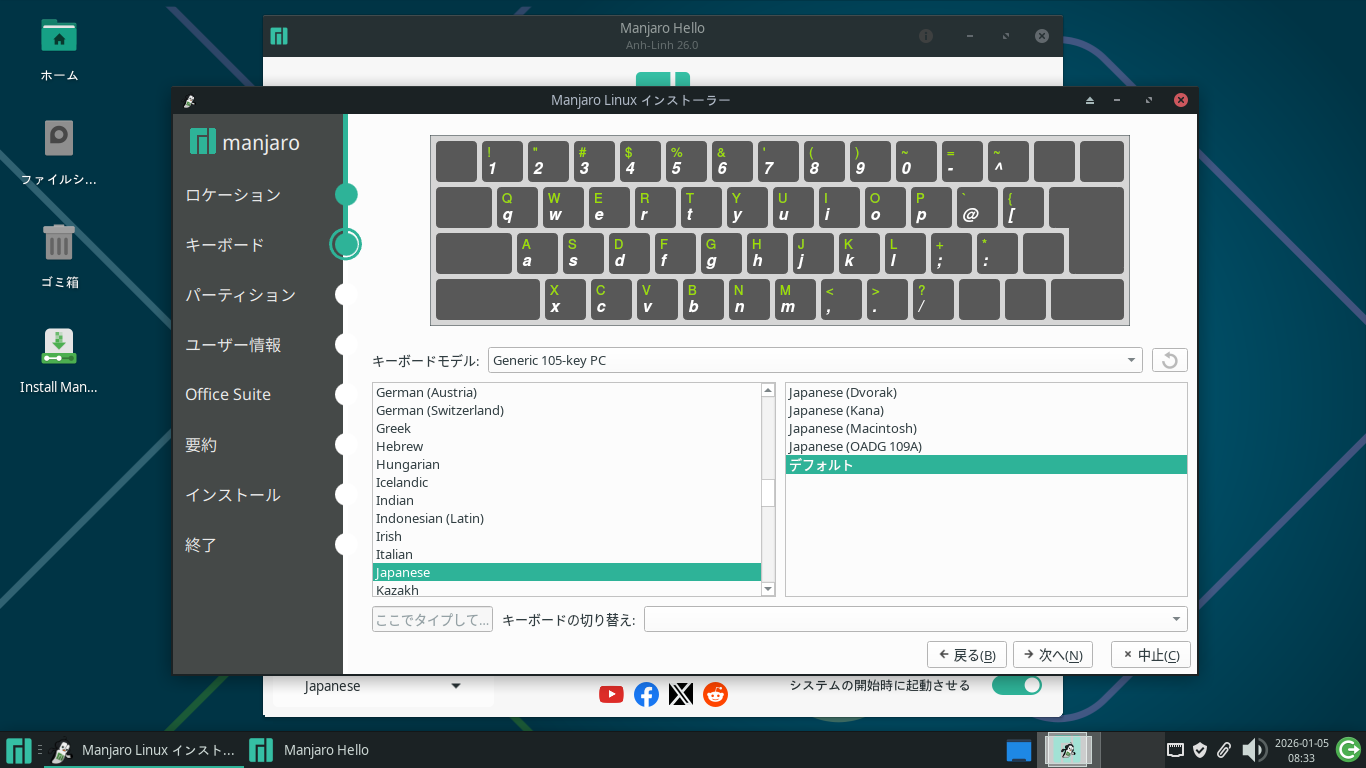Open Reddit link icon in Manjaro Hello
1366x768 pixels.
716,694
